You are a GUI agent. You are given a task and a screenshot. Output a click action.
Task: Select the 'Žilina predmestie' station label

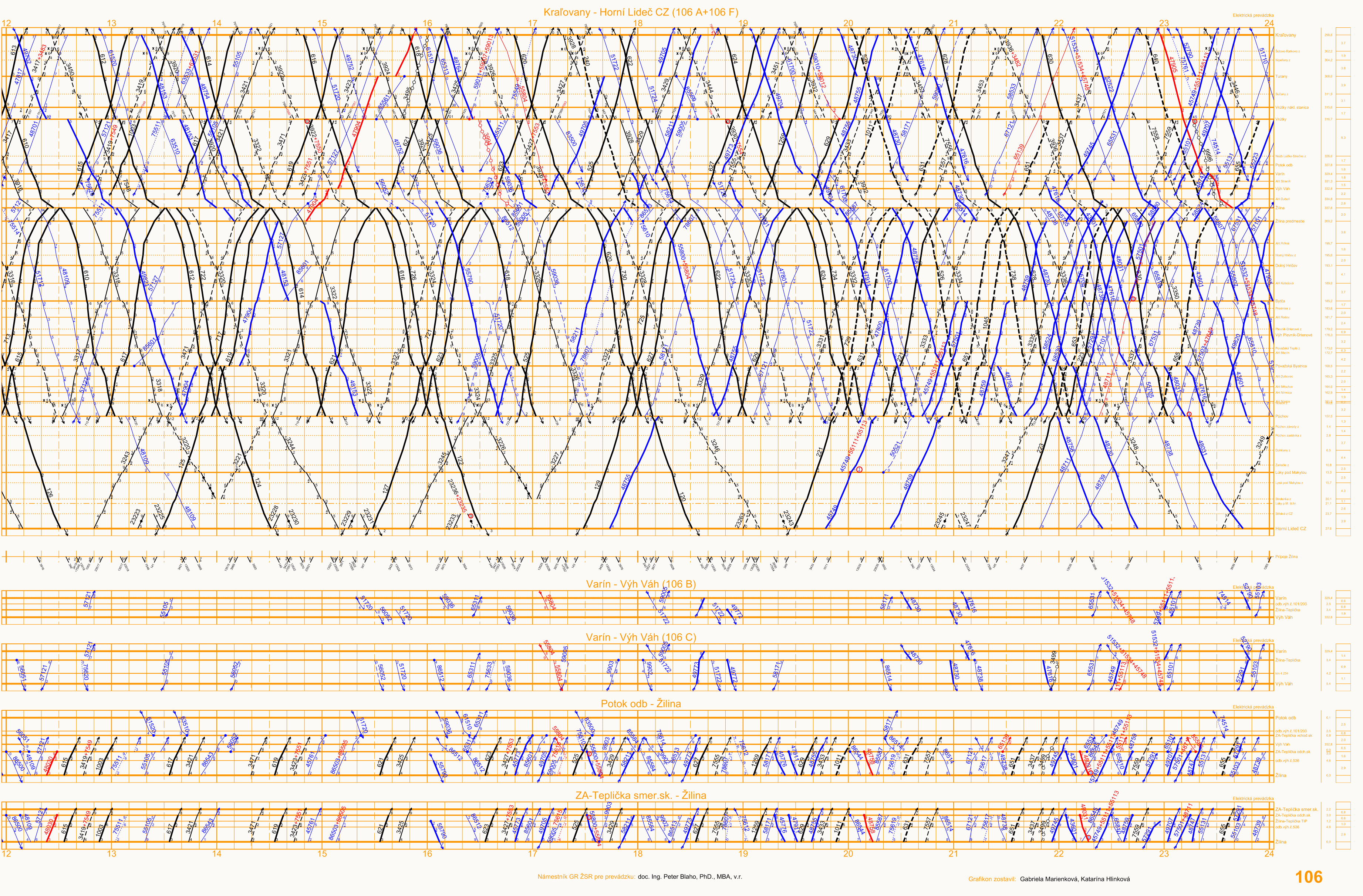coord(1290,221)
